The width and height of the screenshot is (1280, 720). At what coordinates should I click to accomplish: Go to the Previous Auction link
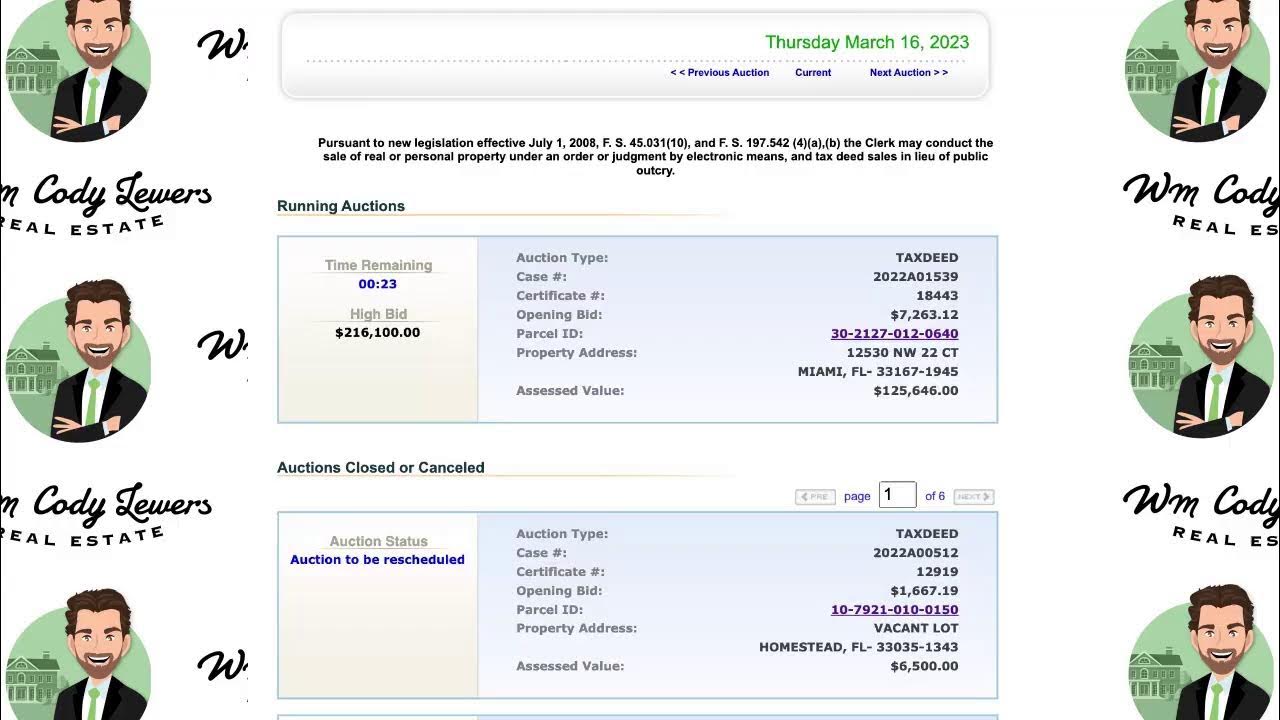[x=720, y=73]
